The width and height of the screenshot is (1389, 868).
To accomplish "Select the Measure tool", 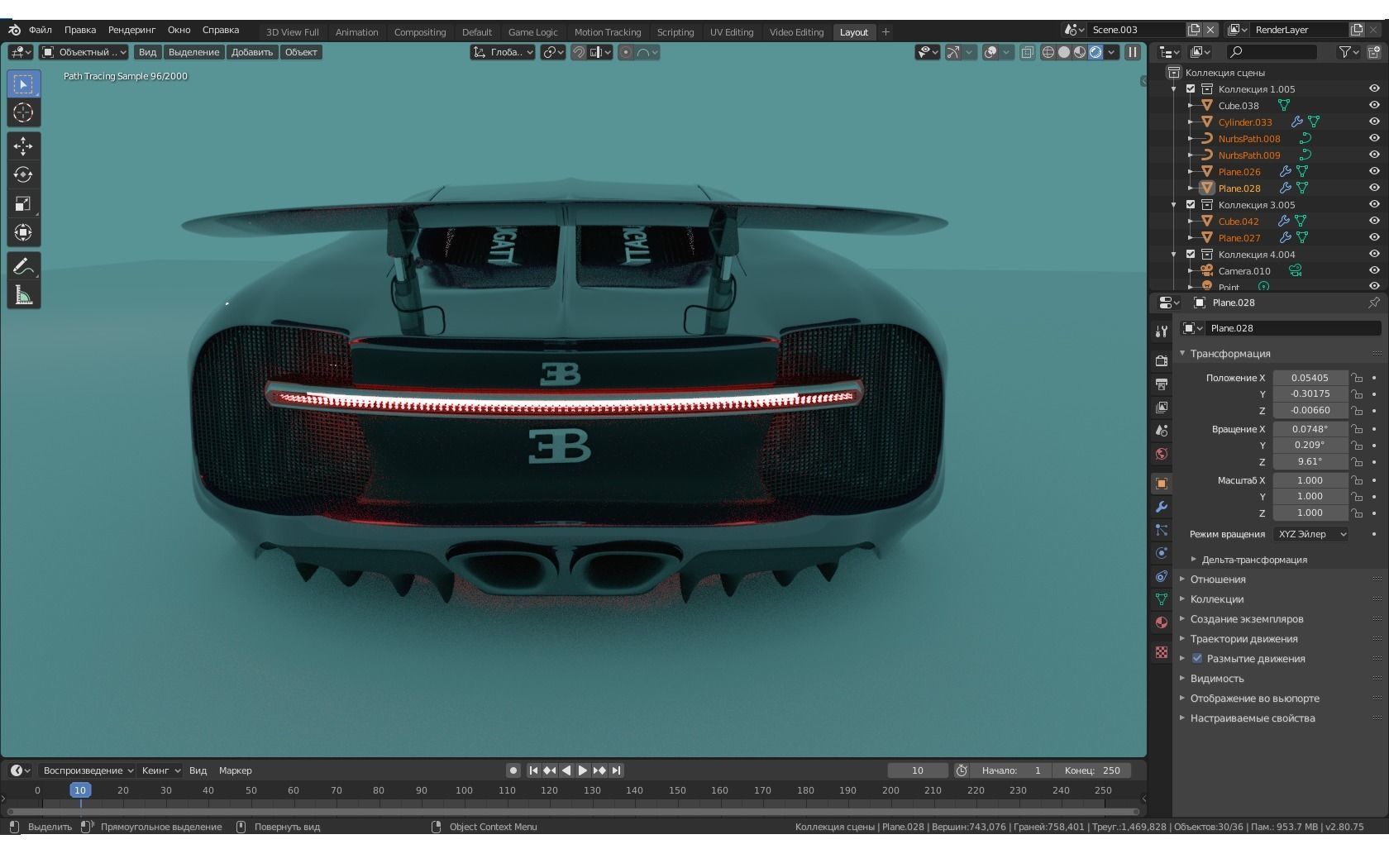I will click(x=23, y=294).
